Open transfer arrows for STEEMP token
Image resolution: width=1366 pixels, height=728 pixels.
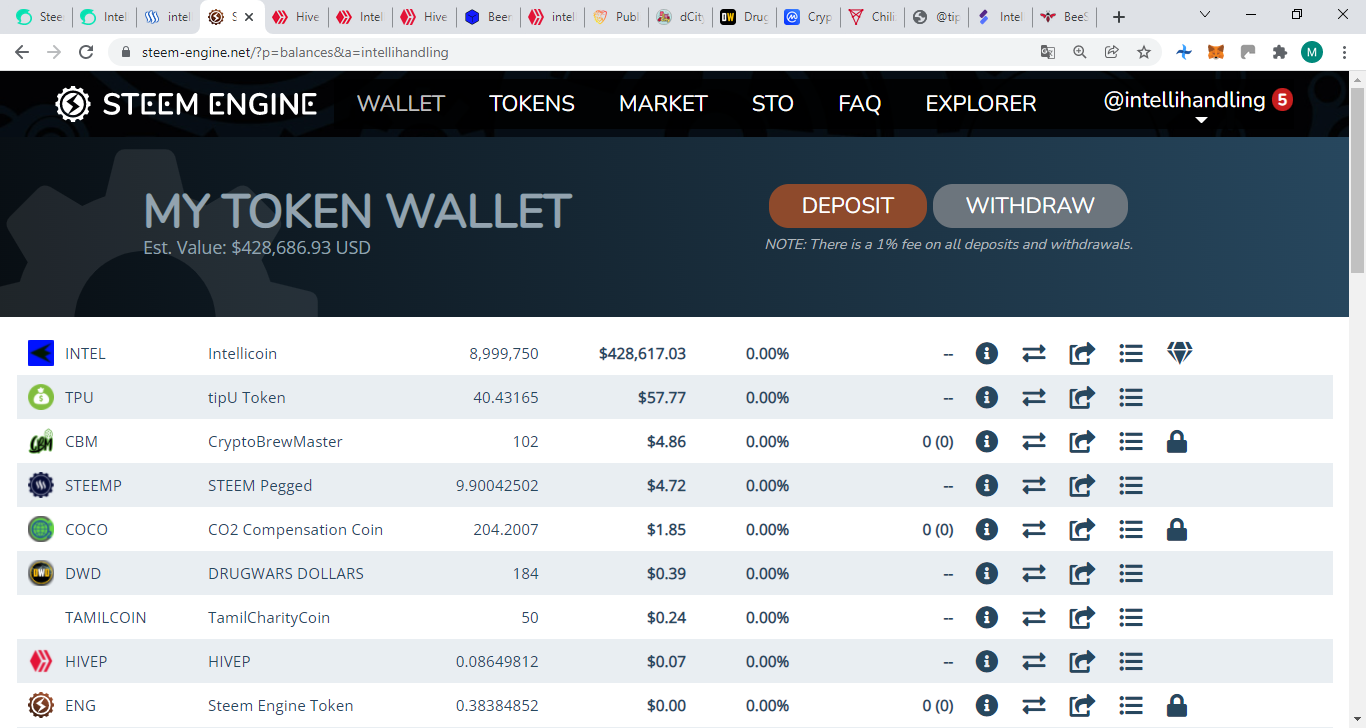(x=1034, y=485)
